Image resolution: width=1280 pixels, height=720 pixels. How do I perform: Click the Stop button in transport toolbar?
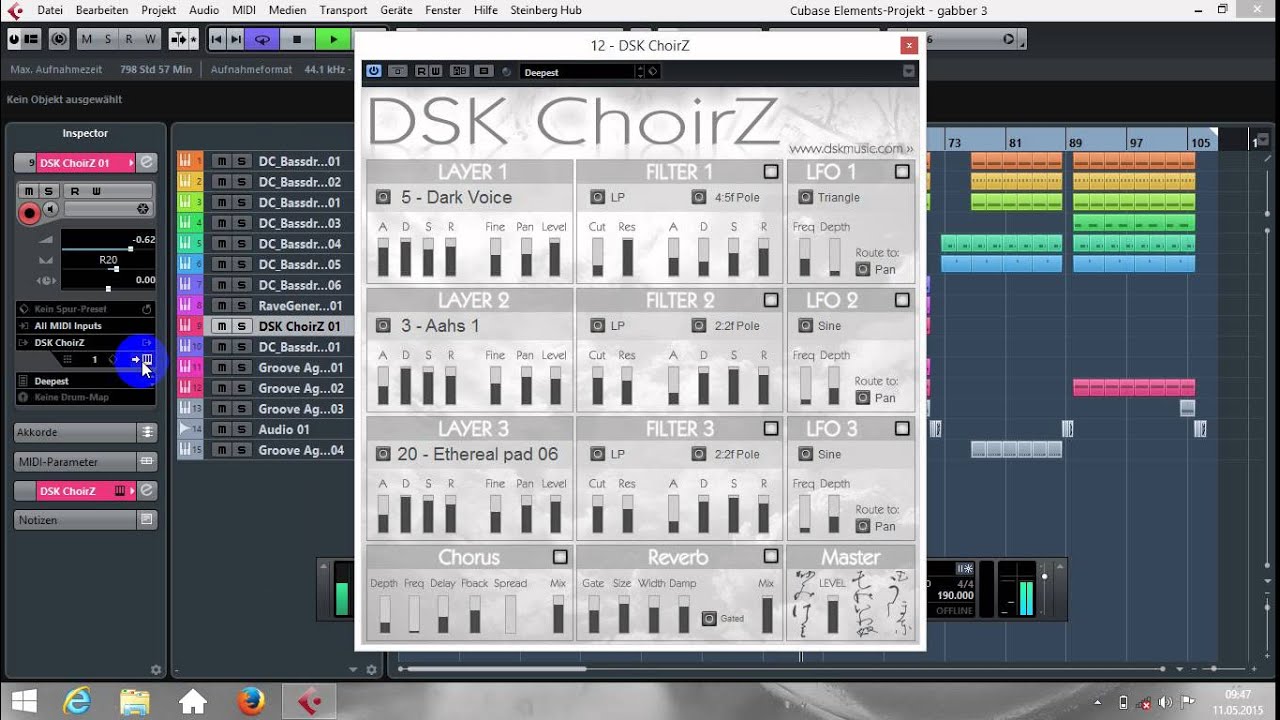click(297, 39)
